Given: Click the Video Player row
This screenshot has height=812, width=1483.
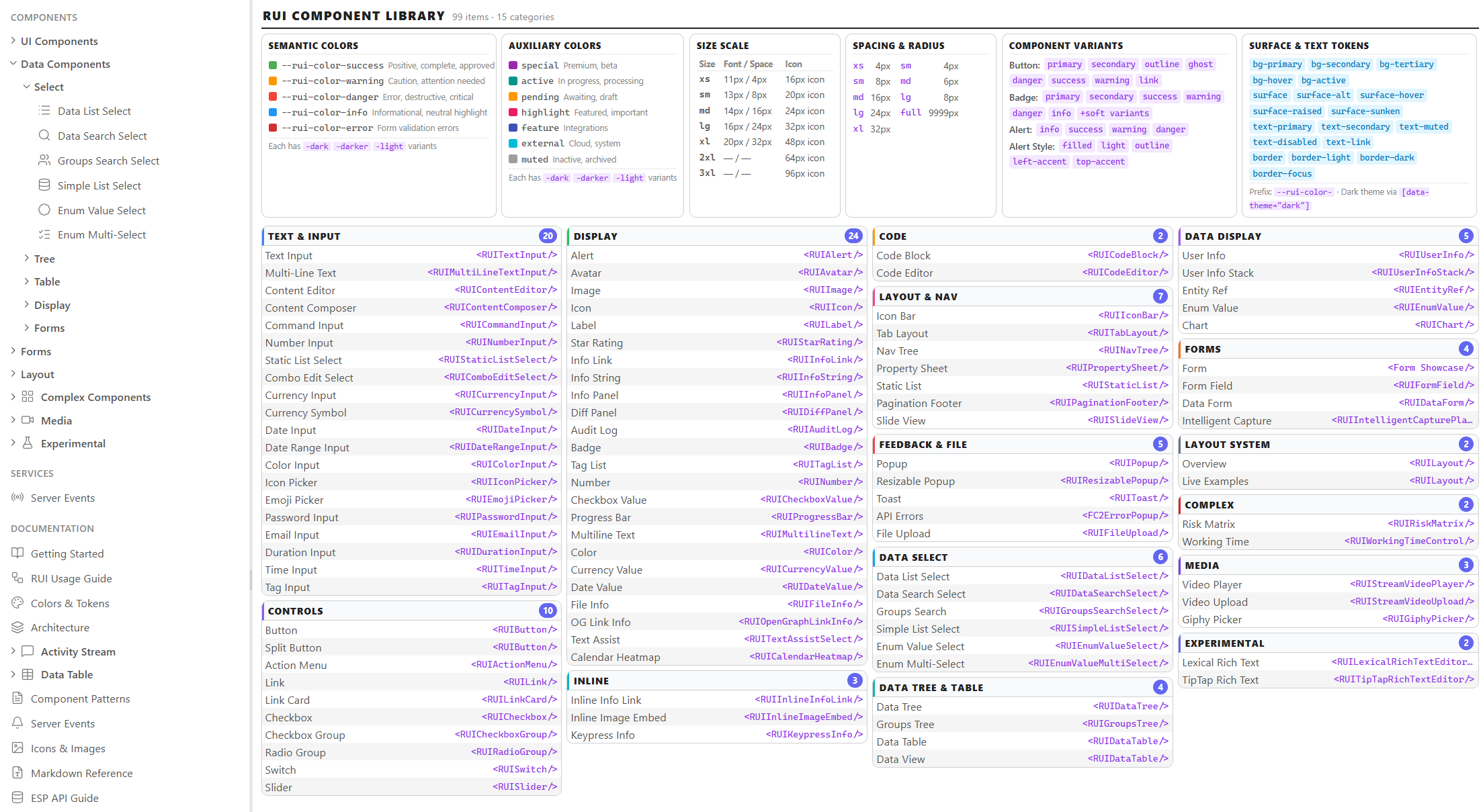Looking at the screenshot, I should [1328, 584].
